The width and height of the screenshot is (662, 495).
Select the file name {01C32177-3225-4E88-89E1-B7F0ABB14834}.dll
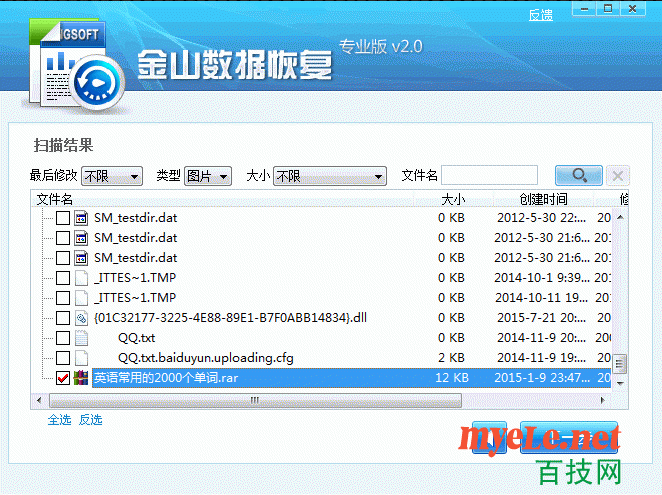click(x=231, y=318)
